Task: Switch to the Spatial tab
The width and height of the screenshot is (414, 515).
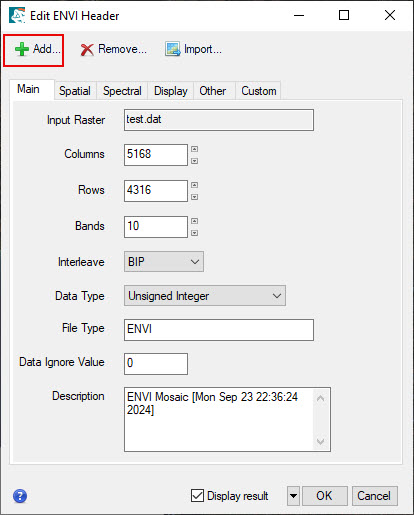Action: (75, 91)
